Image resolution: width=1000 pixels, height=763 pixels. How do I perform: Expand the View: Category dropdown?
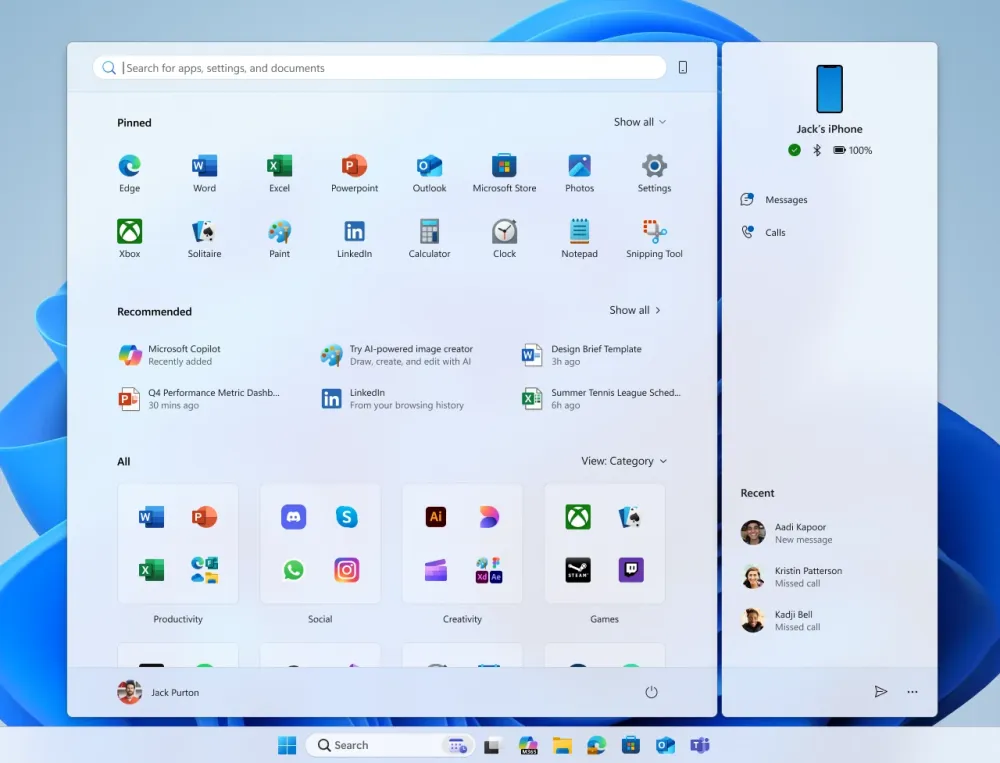[x=624, y=461]
